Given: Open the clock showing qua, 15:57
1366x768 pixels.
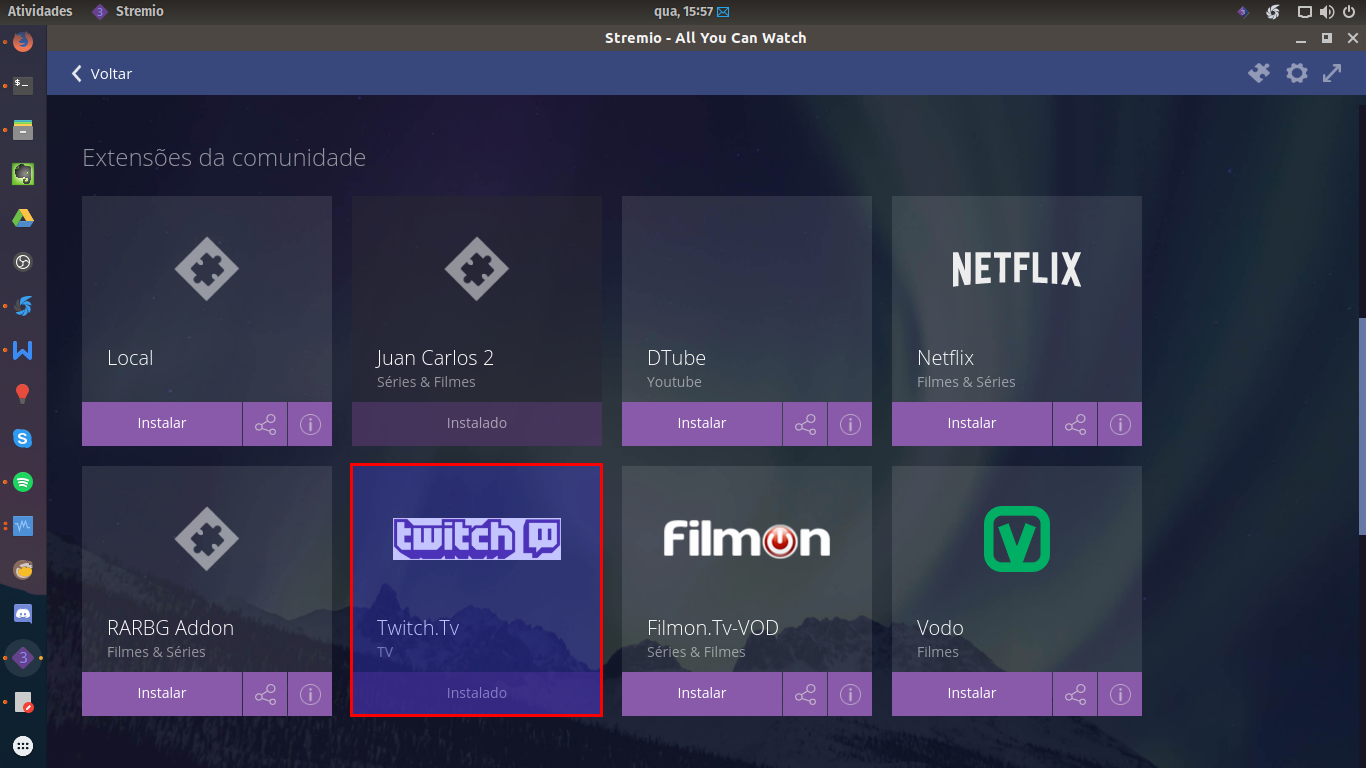Looking at the screenshot, I should pos(683,11).
